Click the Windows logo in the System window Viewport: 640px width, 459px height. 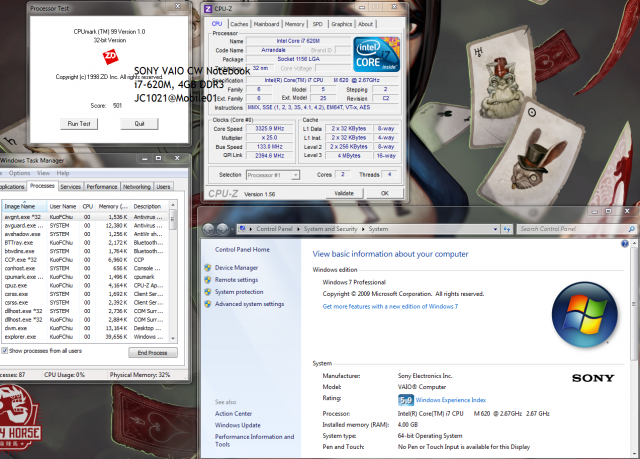point(584,315)
